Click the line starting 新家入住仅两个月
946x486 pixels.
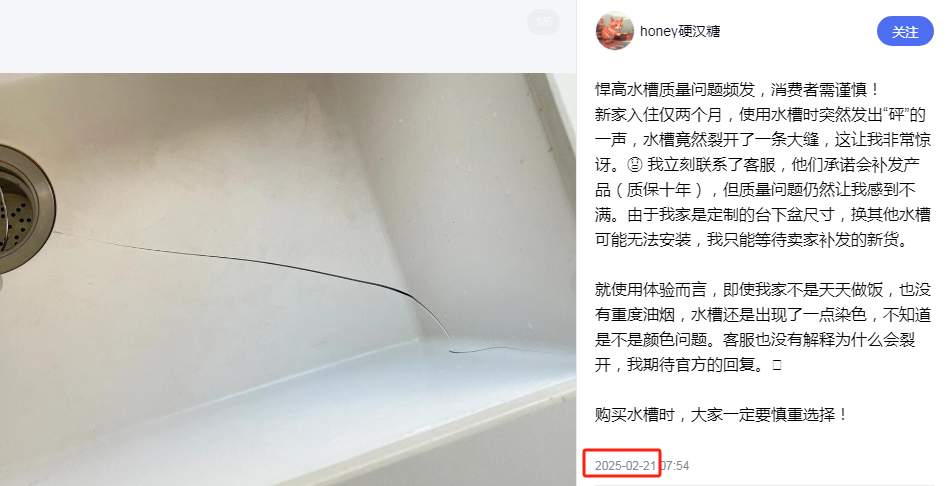click(760, 115)
